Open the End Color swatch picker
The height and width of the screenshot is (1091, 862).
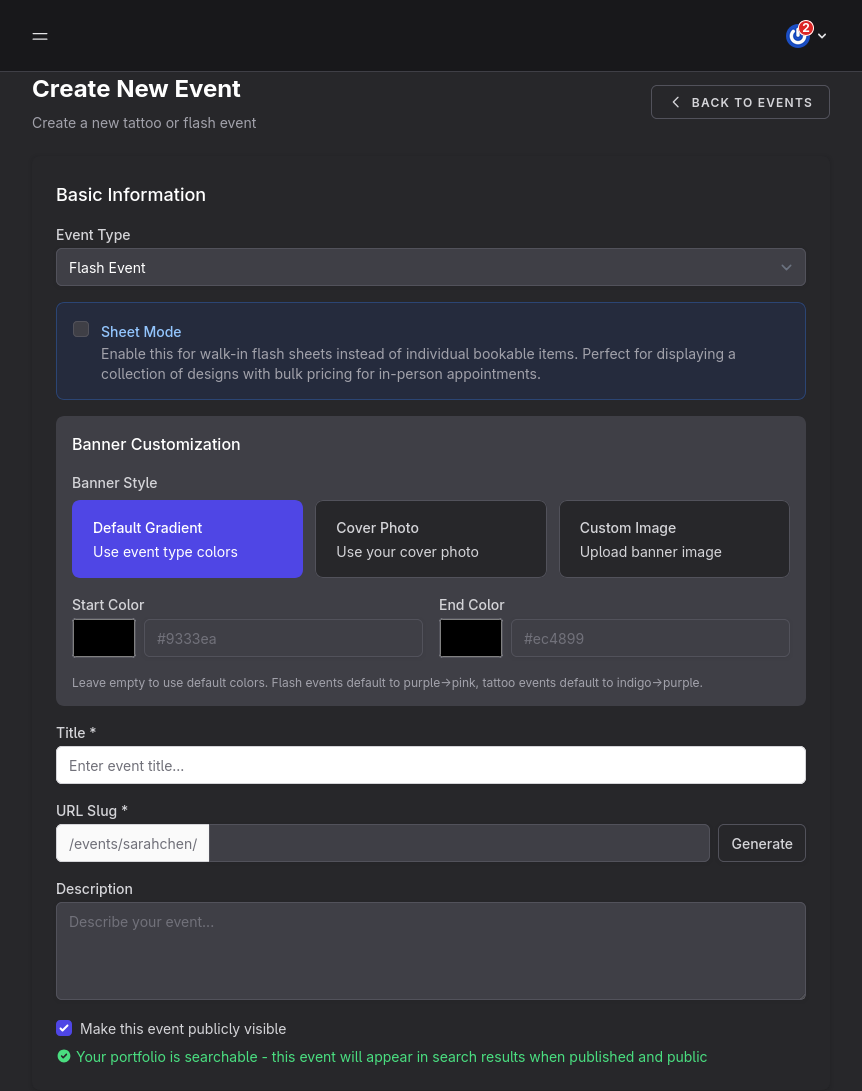pyautogui.click(x=471, y=638)
